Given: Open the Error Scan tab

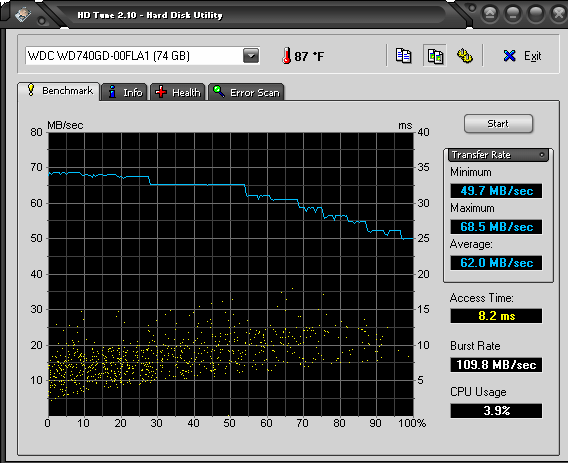Looking at the screenshot, I should click(246, 92).
